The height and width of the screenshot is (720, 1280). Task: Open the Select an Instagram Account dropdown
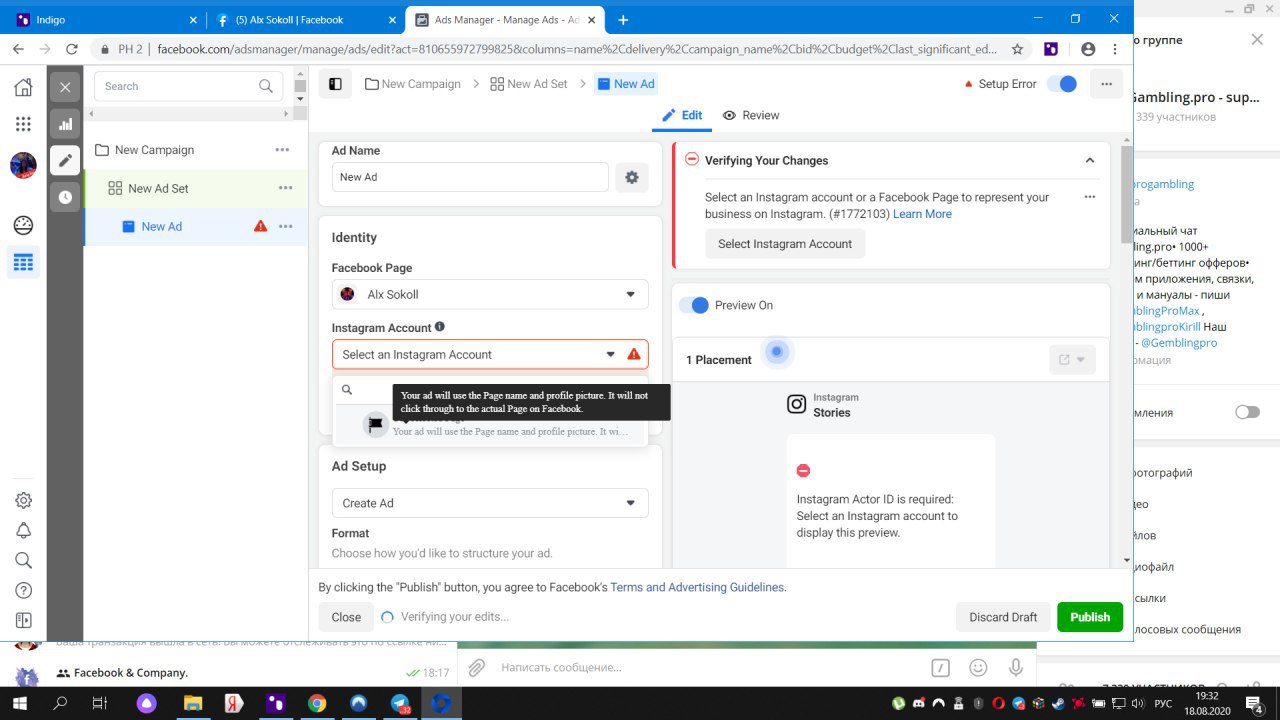[490, 354]
